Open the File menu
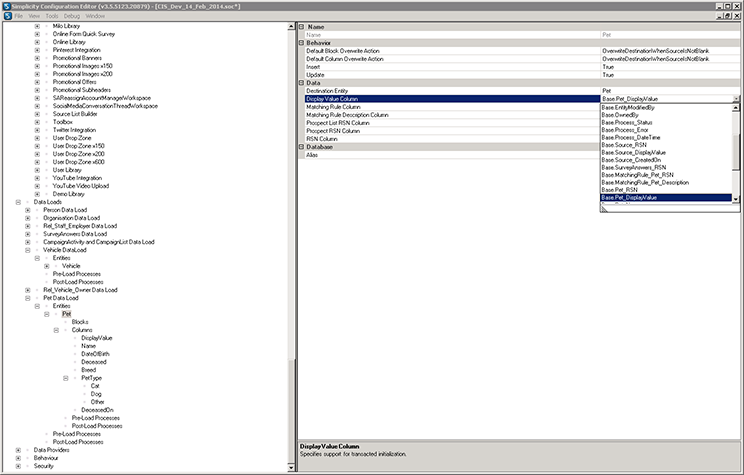Image resolution: width=744 pixels, height=475 pixels. click(19, 16)
